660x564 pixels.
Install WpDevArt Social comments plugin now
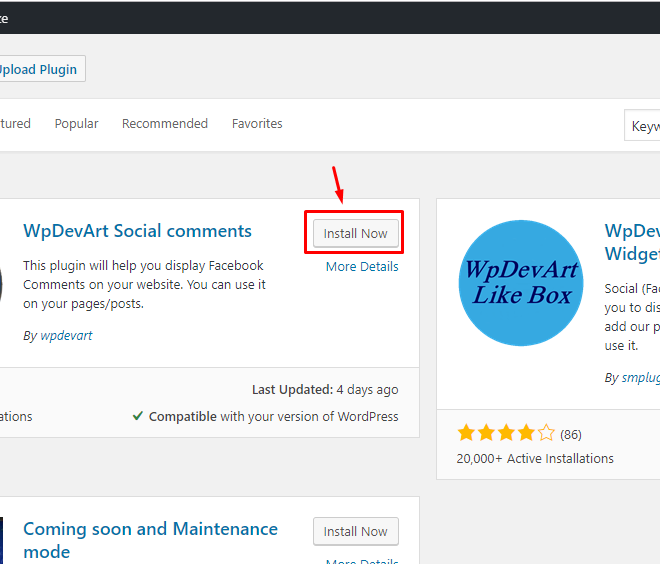coord(356,233)
